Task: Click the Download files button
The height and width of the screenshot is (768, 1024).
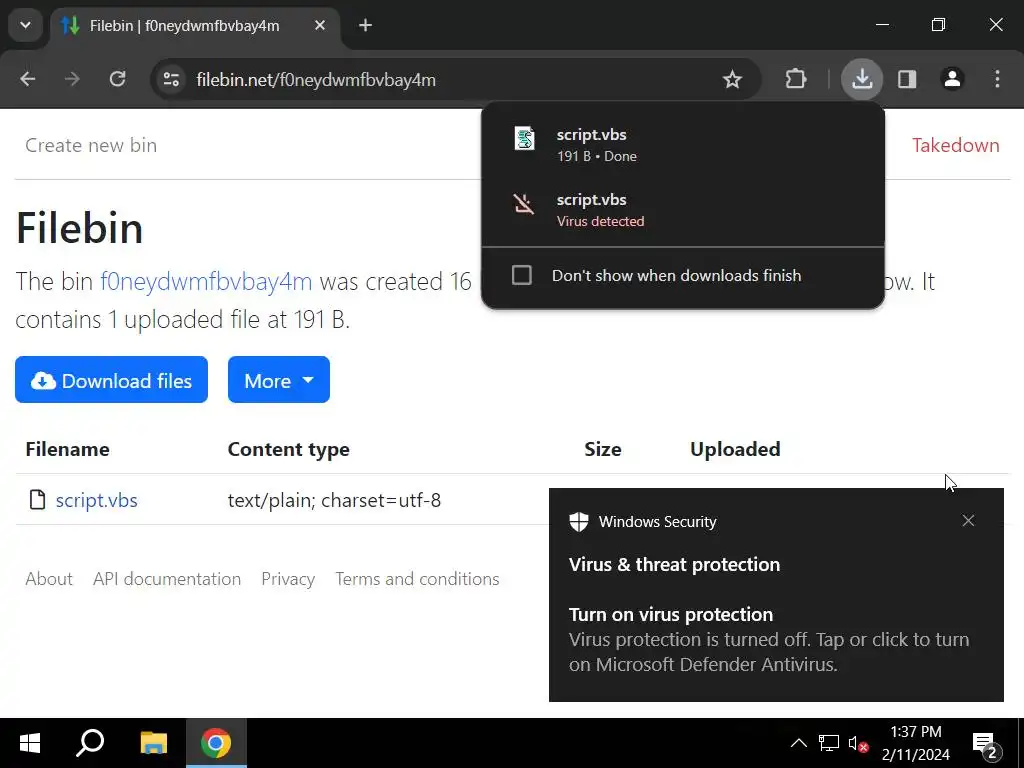Action: 112,380
